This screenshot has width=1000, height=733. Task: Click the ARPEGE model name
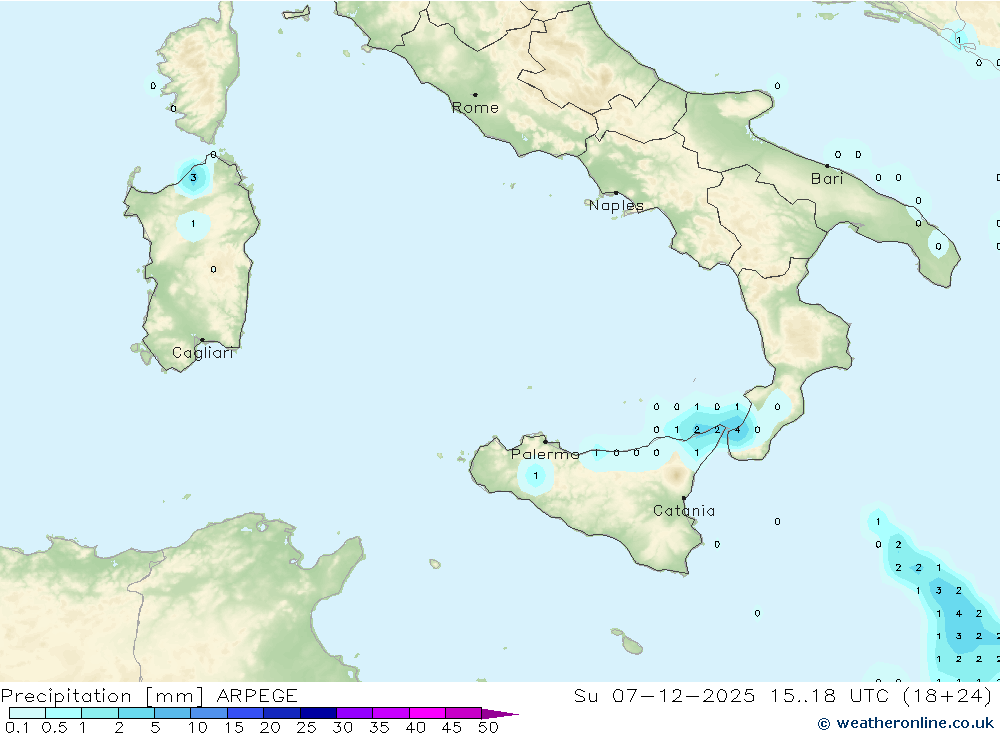click(x=257, y=695)
